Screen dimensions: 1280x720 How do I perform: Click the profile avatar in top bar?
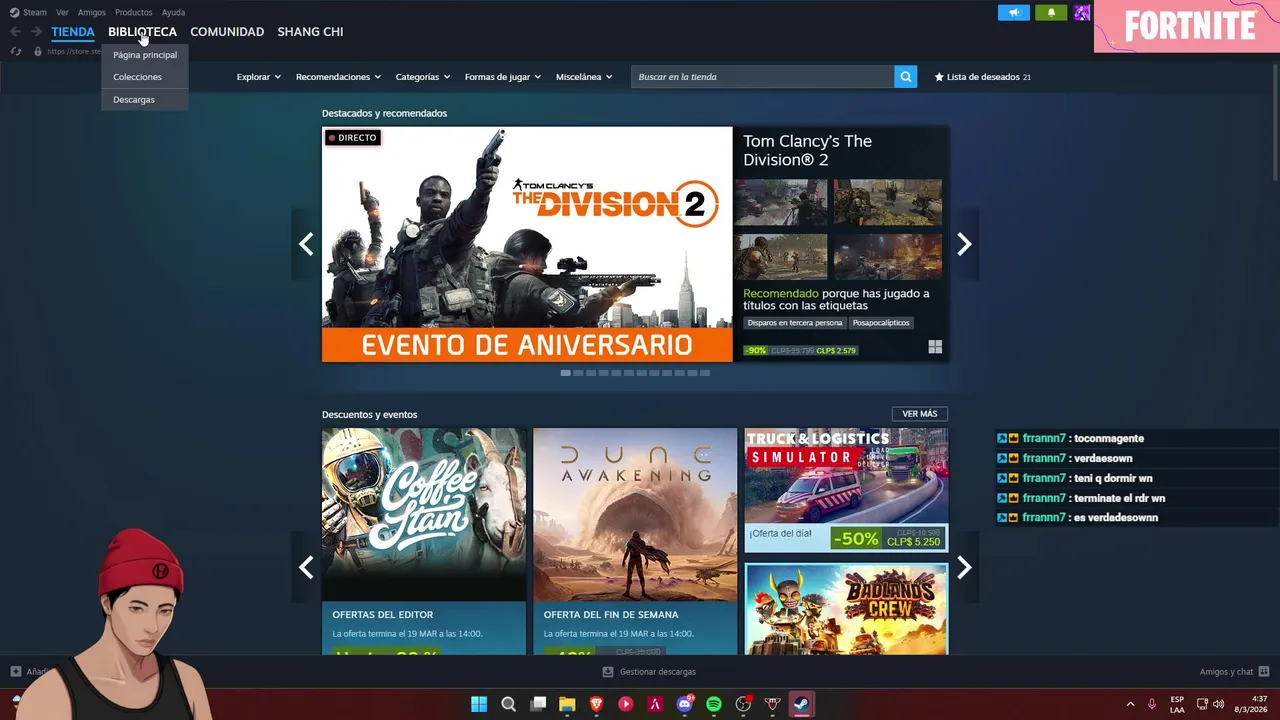(x=1082, y=13)
